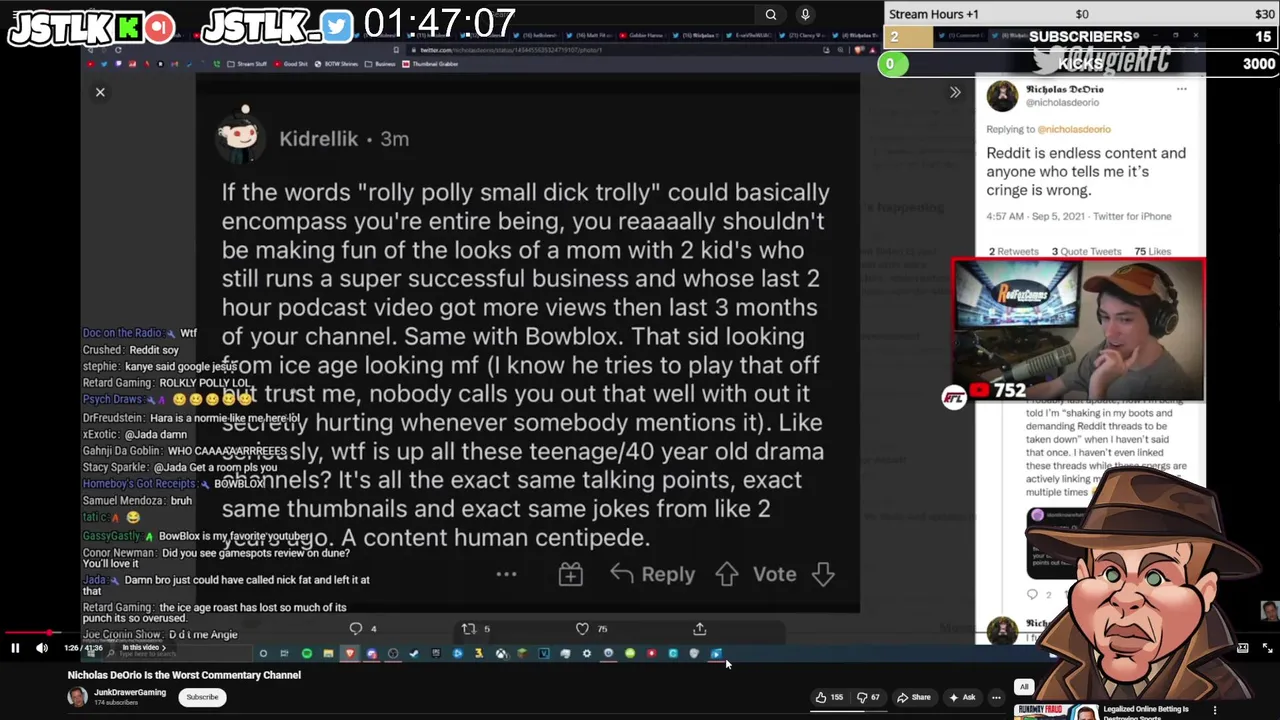Open the miniplayer icon in player controls
The image size is (1280, 720).
[x=1242, y=648]
